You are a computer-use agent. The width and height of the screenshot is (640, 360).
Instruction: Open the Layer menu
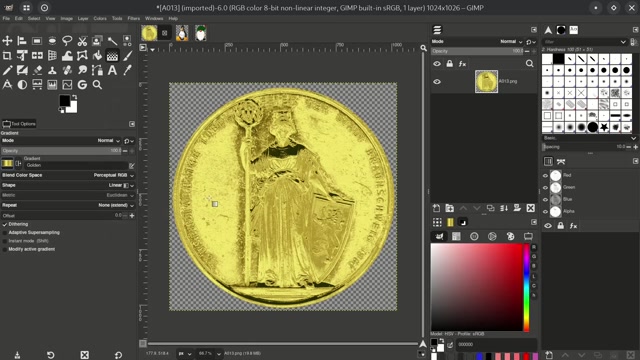point(83,18)
